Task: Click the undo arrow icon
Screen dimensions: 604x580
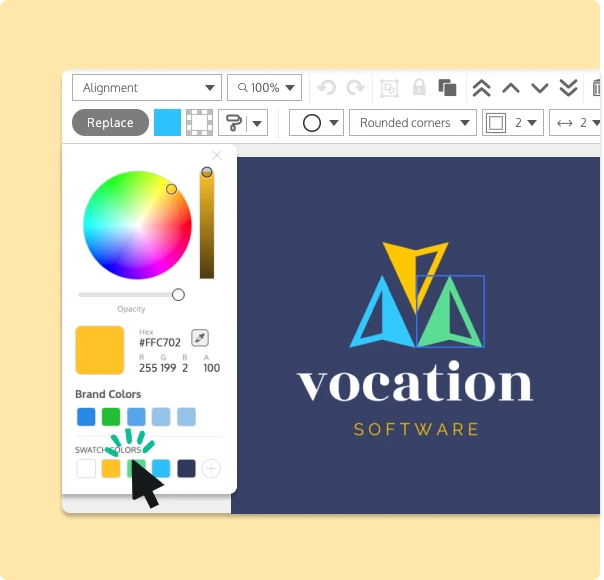Action: click(327, 87)
